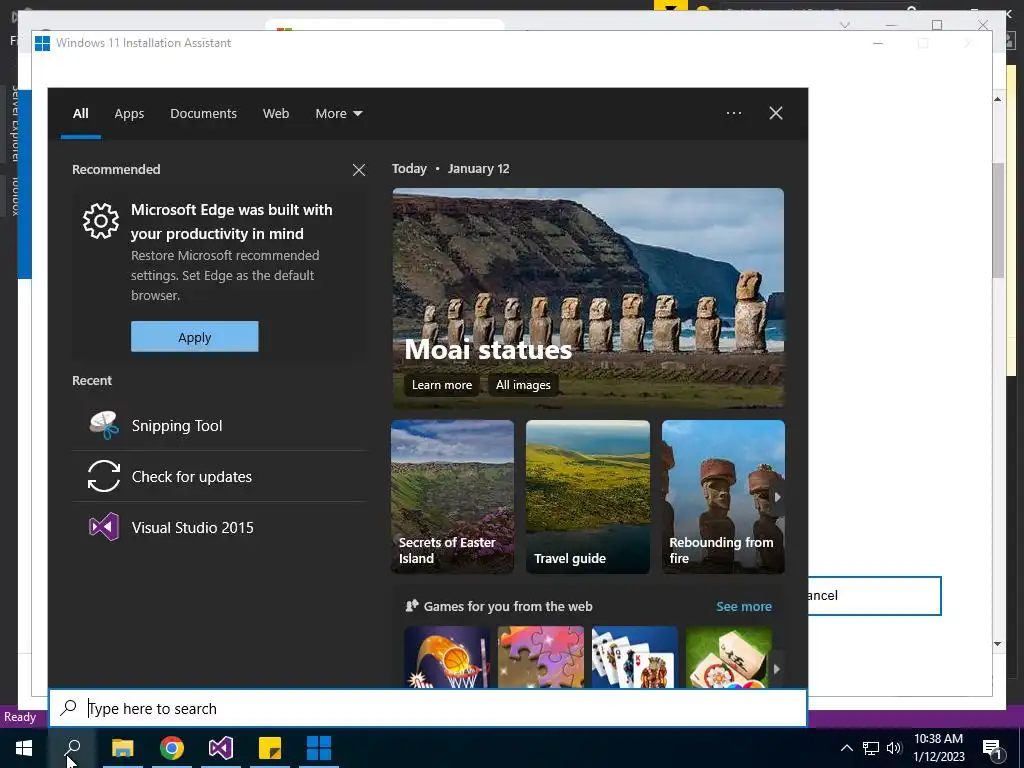Open Snipping Tool from recent list
Image resolution: width=1024 pixels, height=768 pixels.
(x=219, y=426)
